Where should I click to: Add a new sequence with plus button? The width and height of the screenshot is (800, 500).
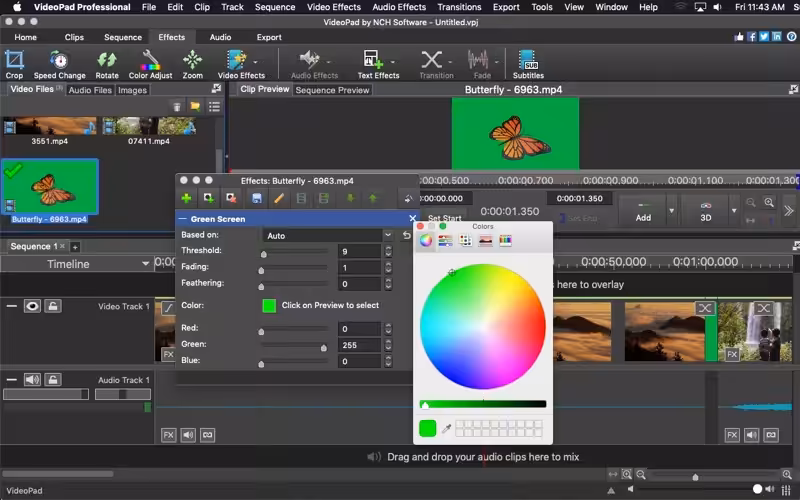(x=75, y=247)
